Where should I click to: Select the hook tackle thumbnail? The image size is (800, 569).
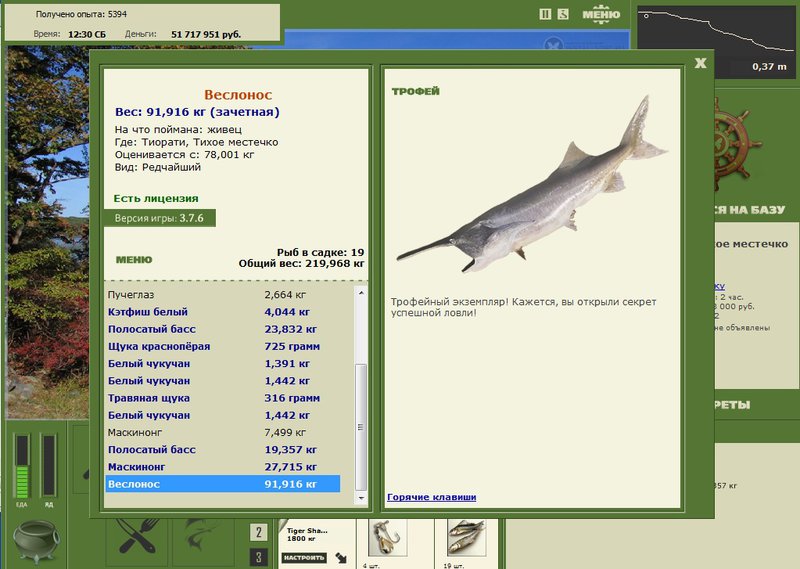coord(388,539)
